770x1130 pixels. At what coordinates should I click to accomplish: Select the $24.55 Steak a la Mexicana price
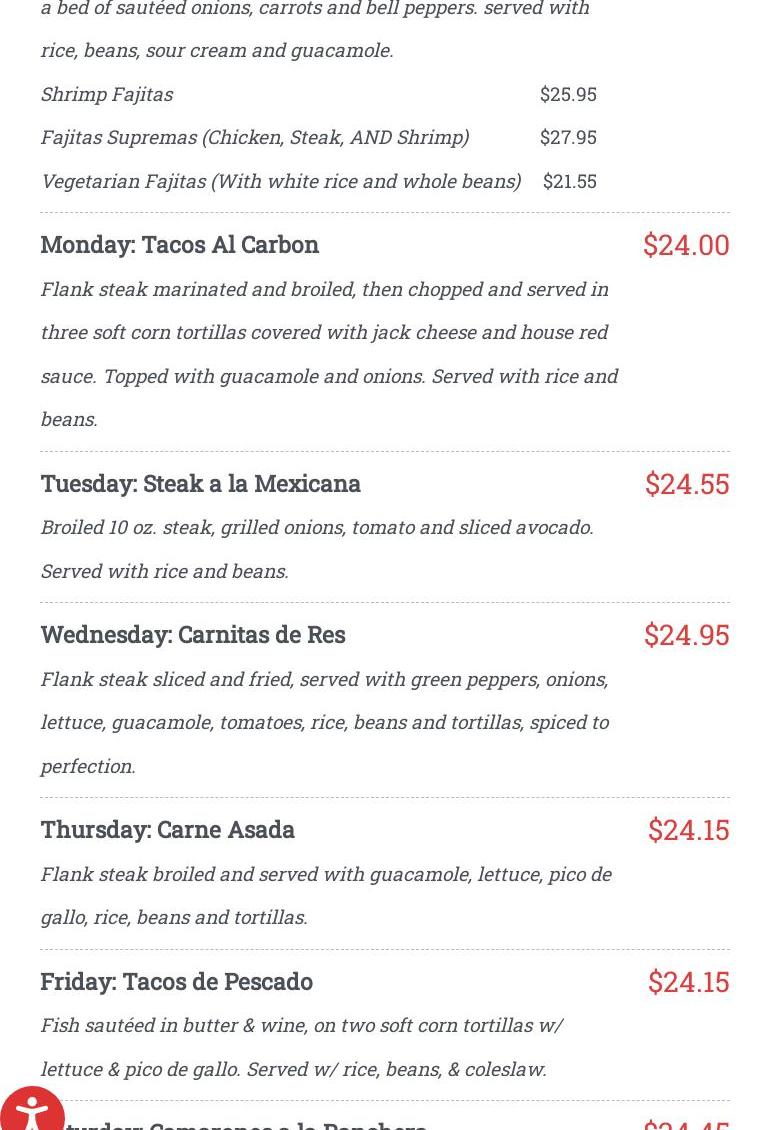pyautogui.click(x=687, y=484)
